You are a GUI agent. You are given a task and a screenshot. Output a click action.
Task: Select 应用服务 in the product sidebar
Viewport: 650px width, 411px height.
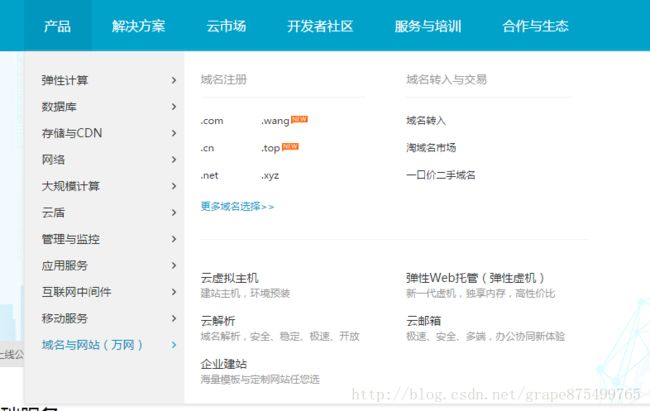[65, 266]
